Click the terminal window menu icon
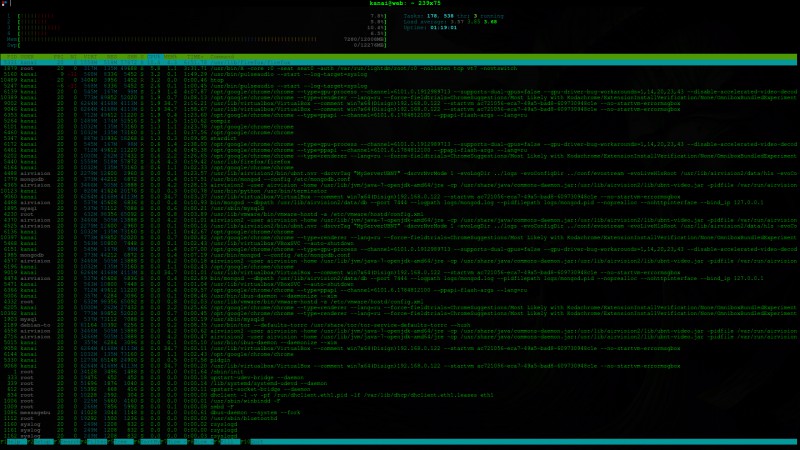The width and height of the screenshot is (800, 450). pos(4,3)
